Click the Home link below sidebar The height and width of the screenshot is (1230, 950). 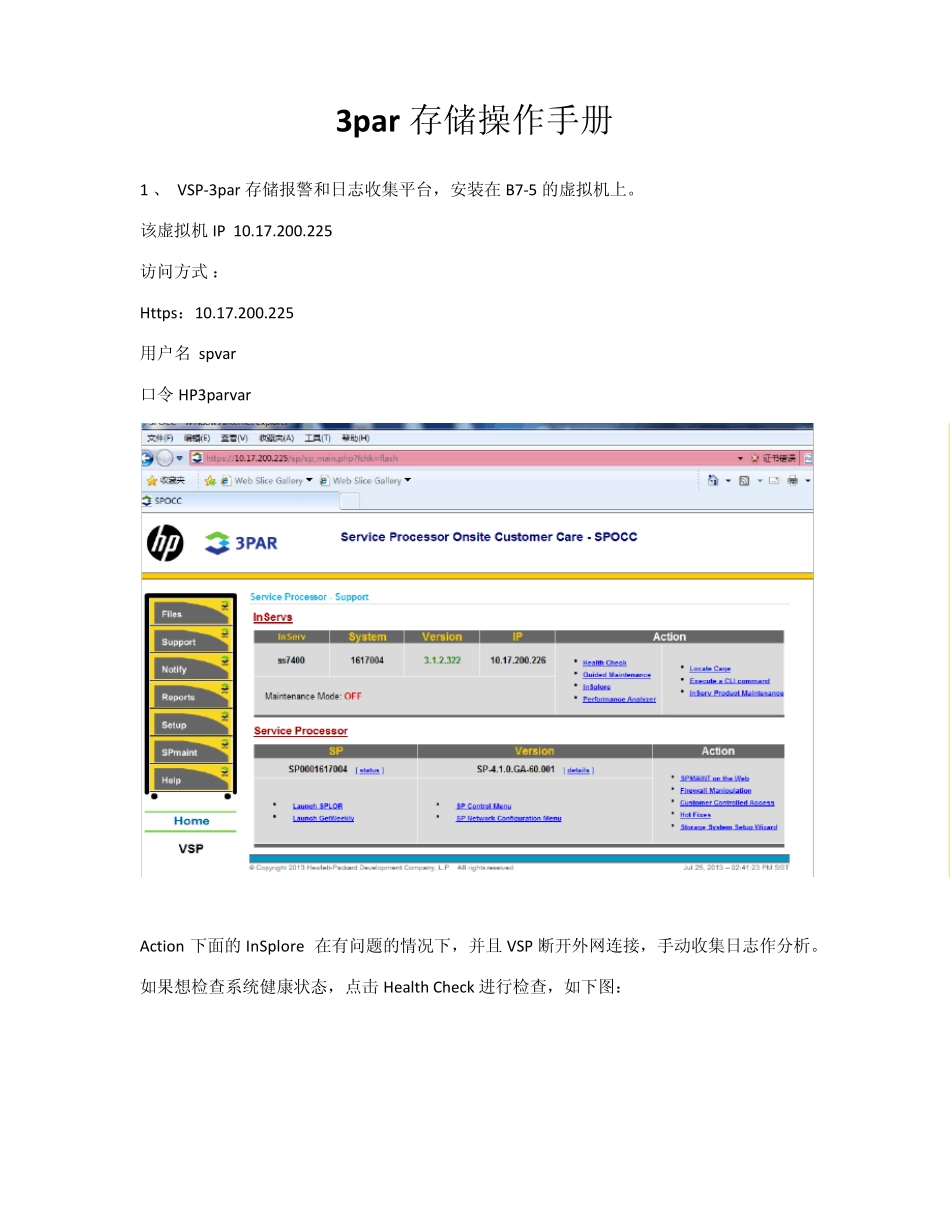[191, 821]
